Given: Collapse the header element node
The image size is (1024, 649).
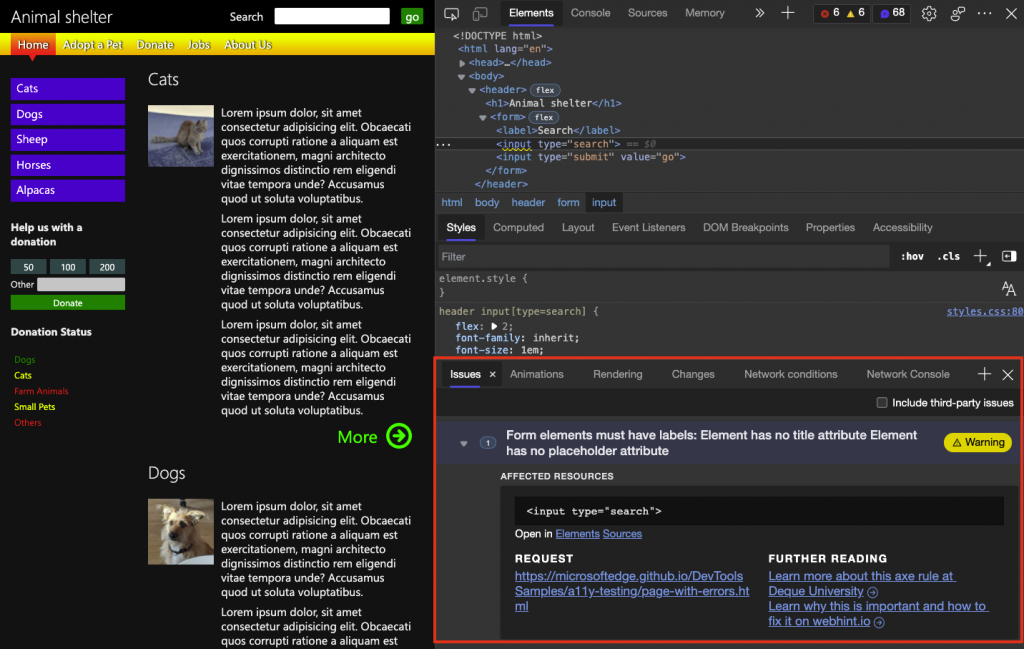Looking at the screenshot, I should (x=472, y=90).
